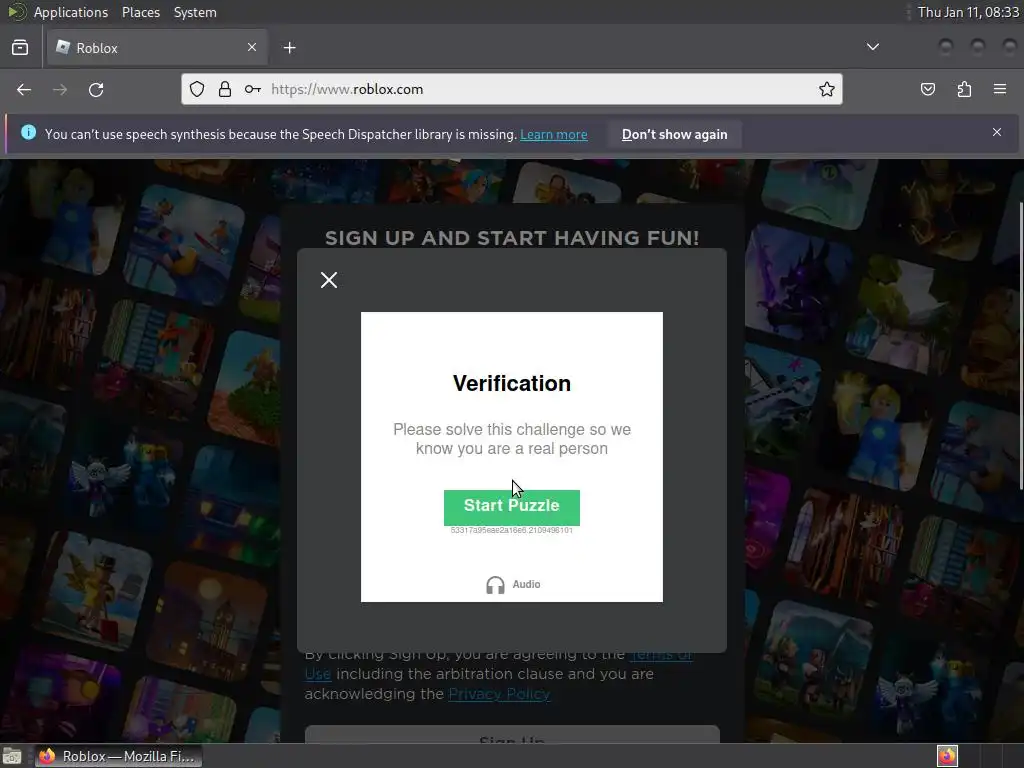Image resolution: width=1024 pixels, height=768 pixels.
Task: Dismiss the speech synthesis notification bar
Action: [x=997, y=132]
